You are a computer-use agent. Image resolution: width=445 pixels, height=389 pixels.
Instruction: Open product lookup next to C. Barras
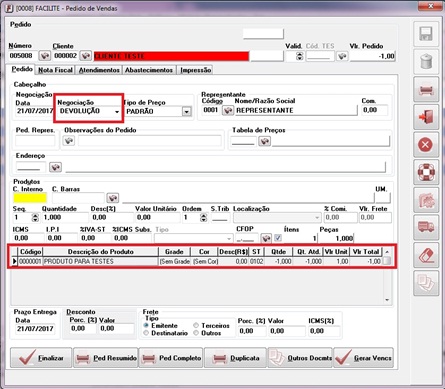113,198
